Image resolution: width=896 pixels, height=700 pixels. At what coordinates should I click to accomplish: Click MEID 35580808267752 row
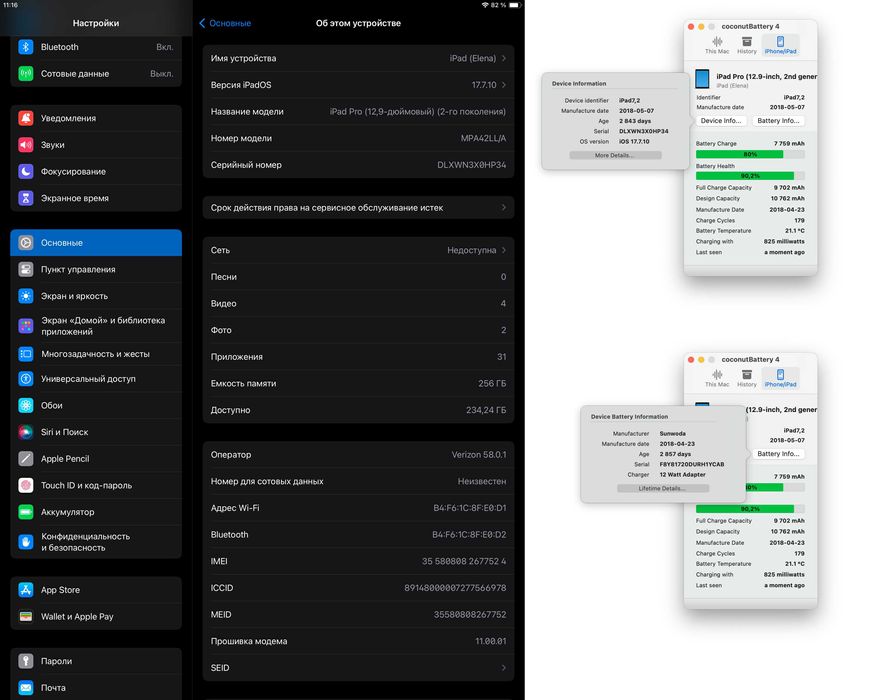coord(358,615)
